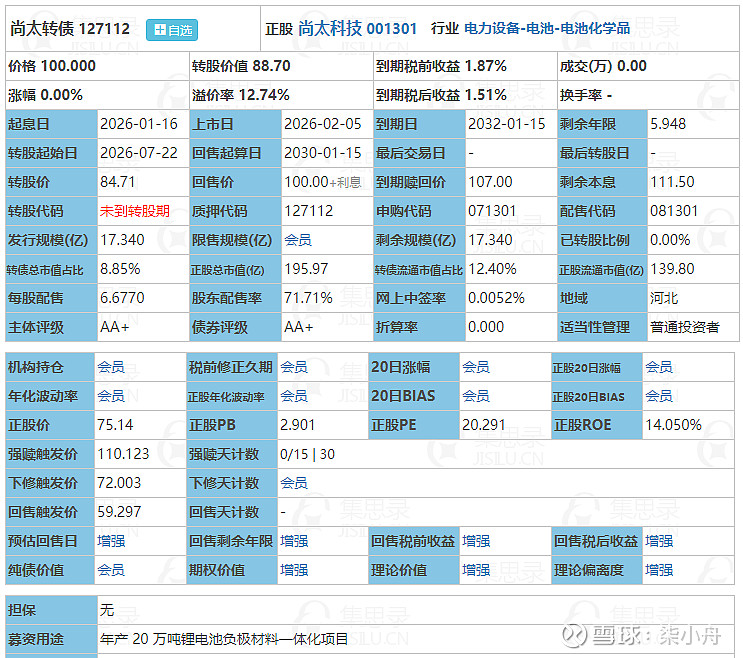Click 质押代码 value 127112
743x658 pixels.
(308, 211)
